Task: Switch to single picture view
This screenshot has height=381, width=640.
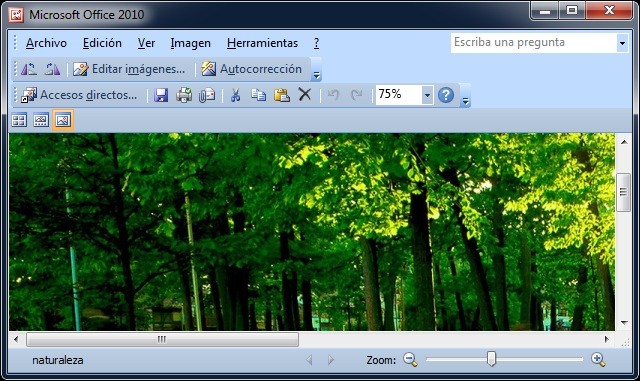Action: pyautogui.click(x=63, y=120)
